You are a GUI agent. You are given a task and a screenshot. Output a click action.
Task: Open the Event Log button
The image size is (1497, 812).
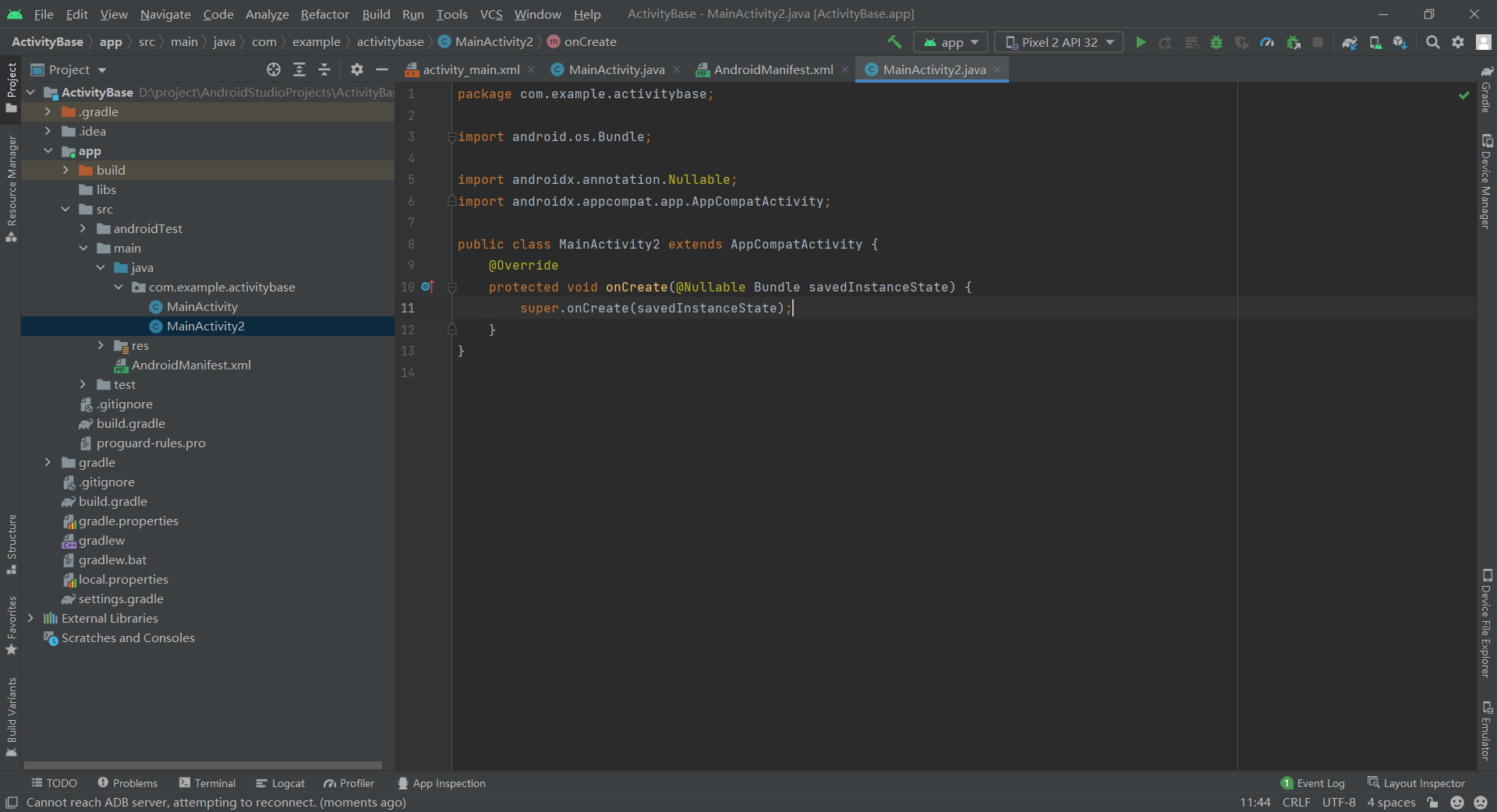[x=1313, y=783]
